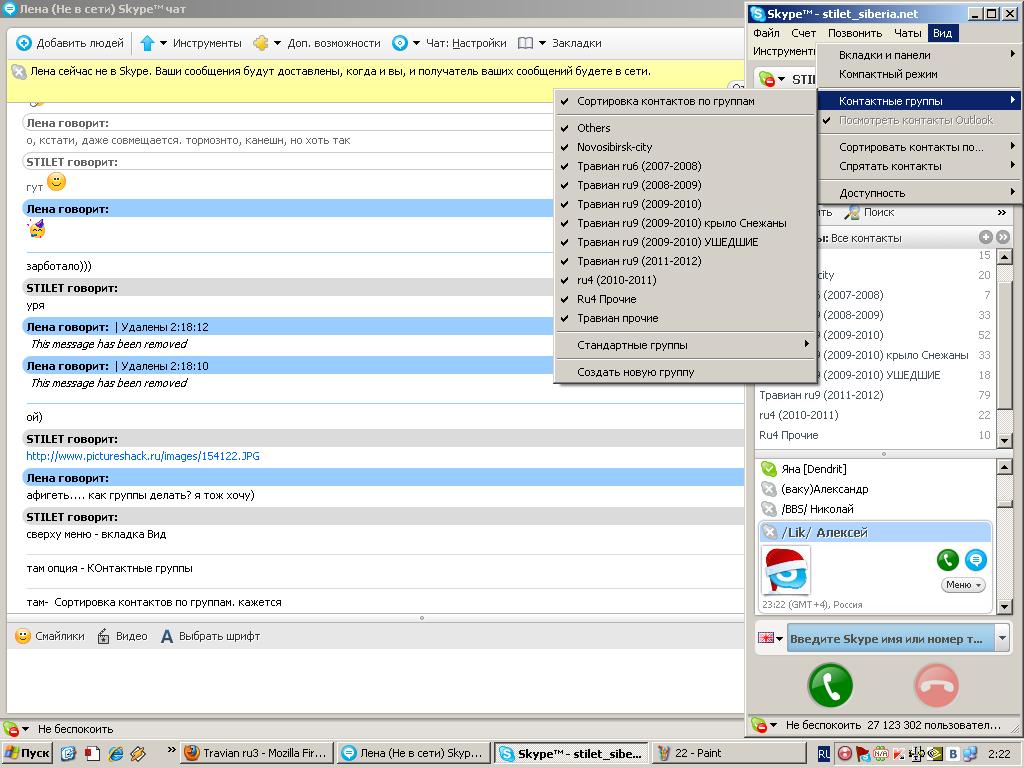
Task: Click the green call button for /Lik/ Алексей
Action: (x=948, y=560)
